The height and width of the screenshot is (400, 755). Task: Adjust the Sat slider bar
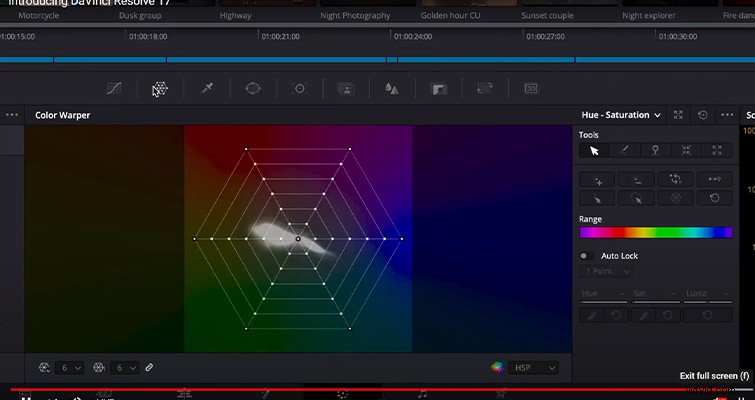[656, 302]
